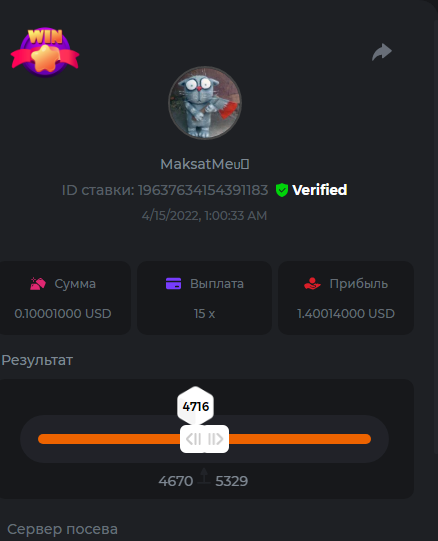Click the Verified label text
This screenshot has height=541, width=438.
click(320, 190)
